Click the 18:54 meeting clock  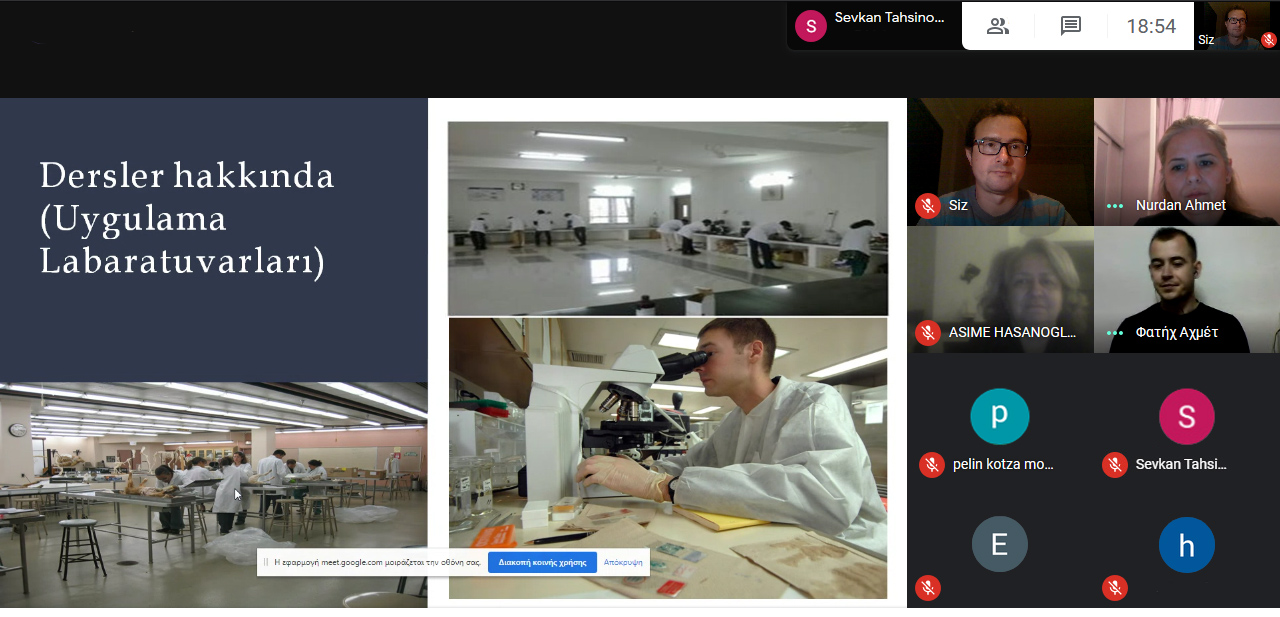1151,26
